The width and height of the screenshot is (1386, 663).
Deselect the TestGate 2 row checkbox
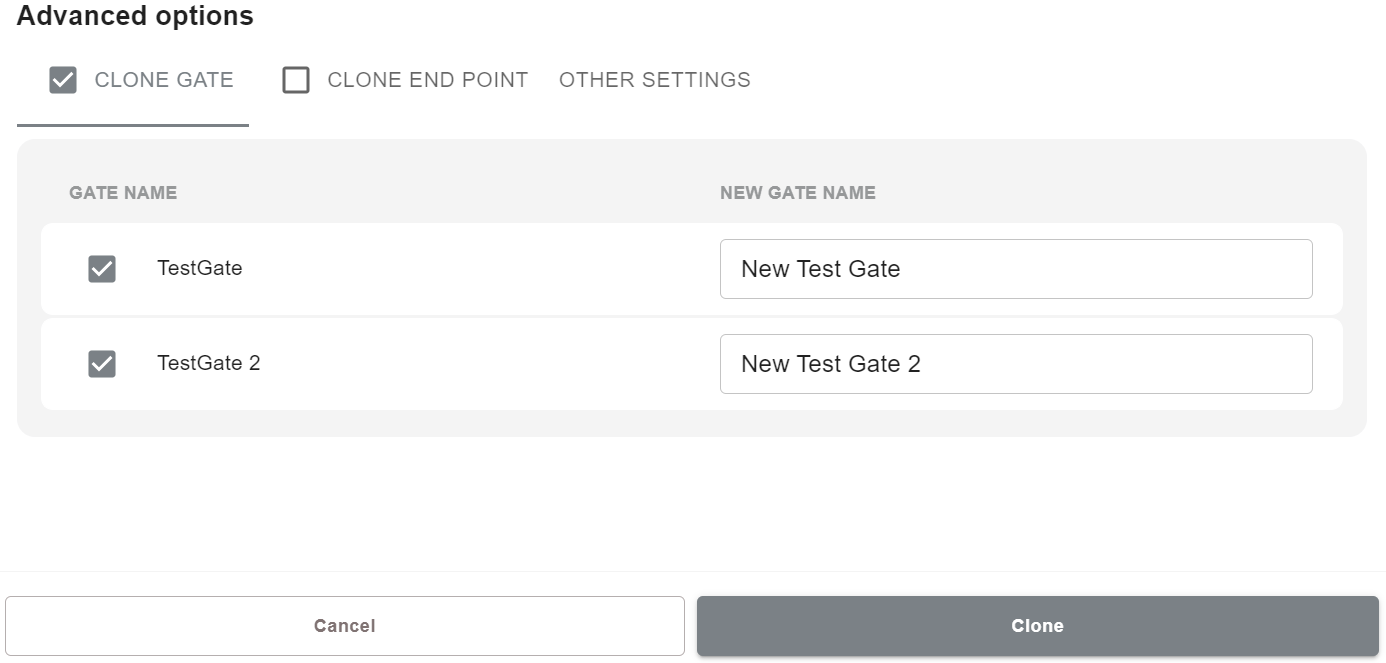(102, 364)
